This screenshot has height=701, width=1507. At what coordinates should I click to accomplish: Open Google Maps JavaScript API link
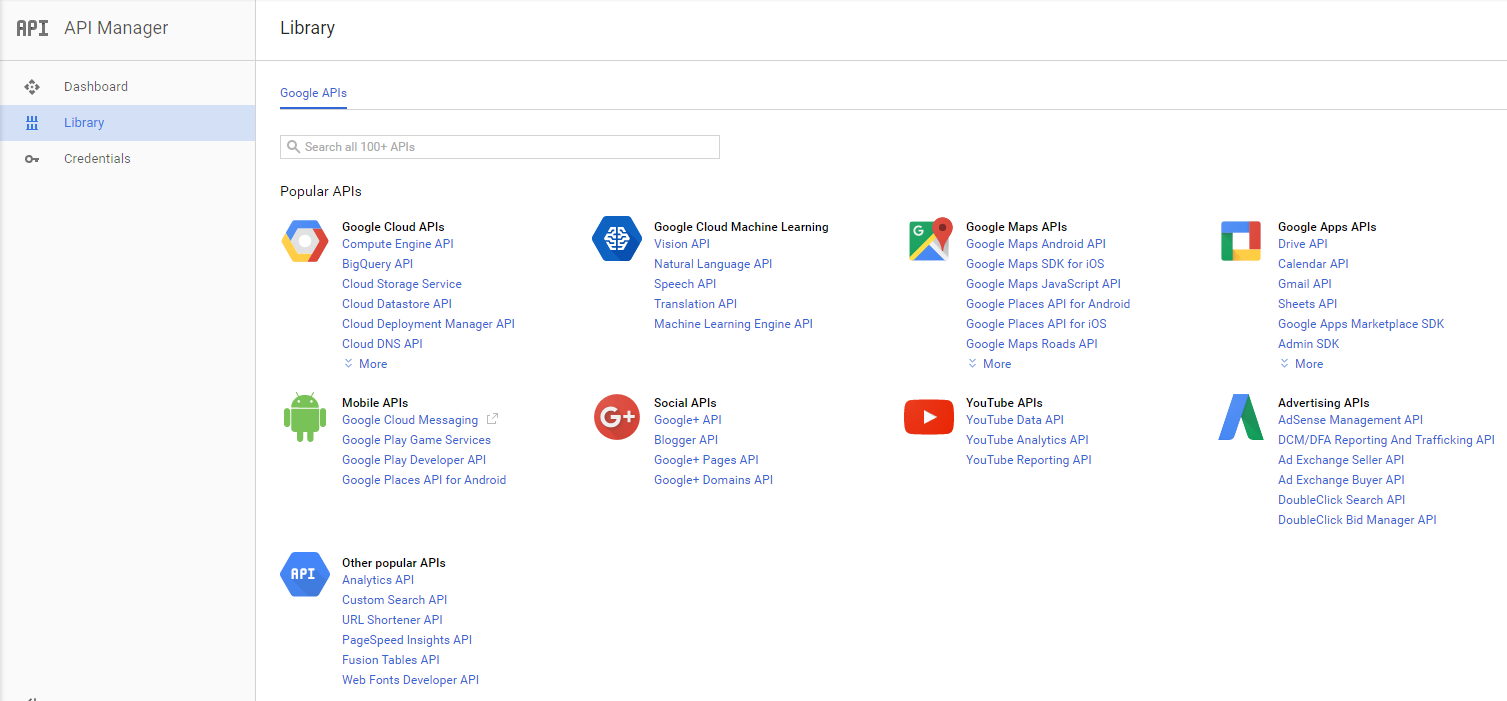coord(1043,284)
